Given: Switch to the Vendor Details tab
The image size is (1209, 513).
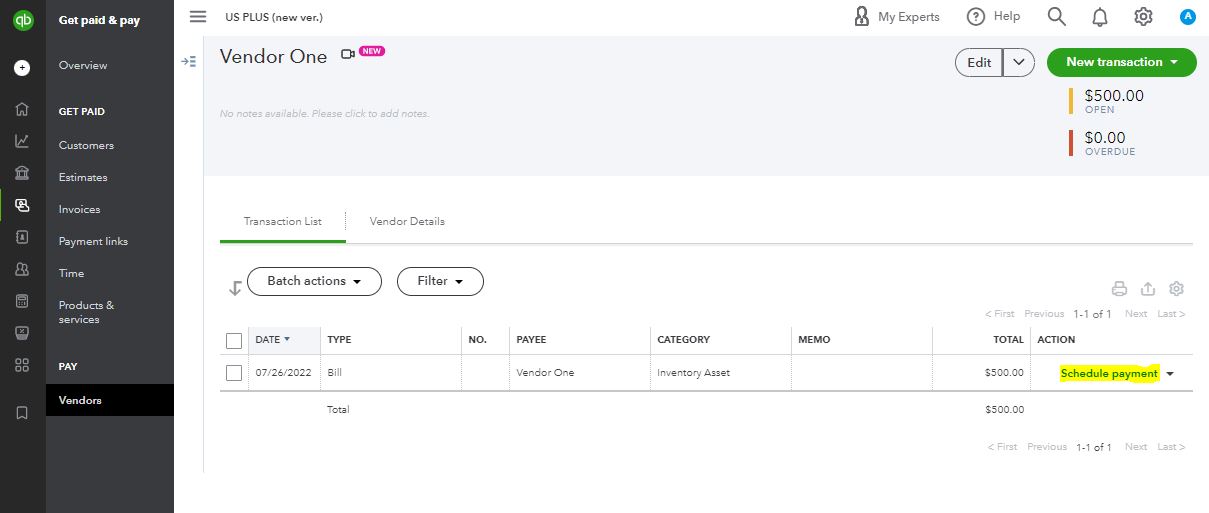Looking at the screenshot, I should 407,221.
